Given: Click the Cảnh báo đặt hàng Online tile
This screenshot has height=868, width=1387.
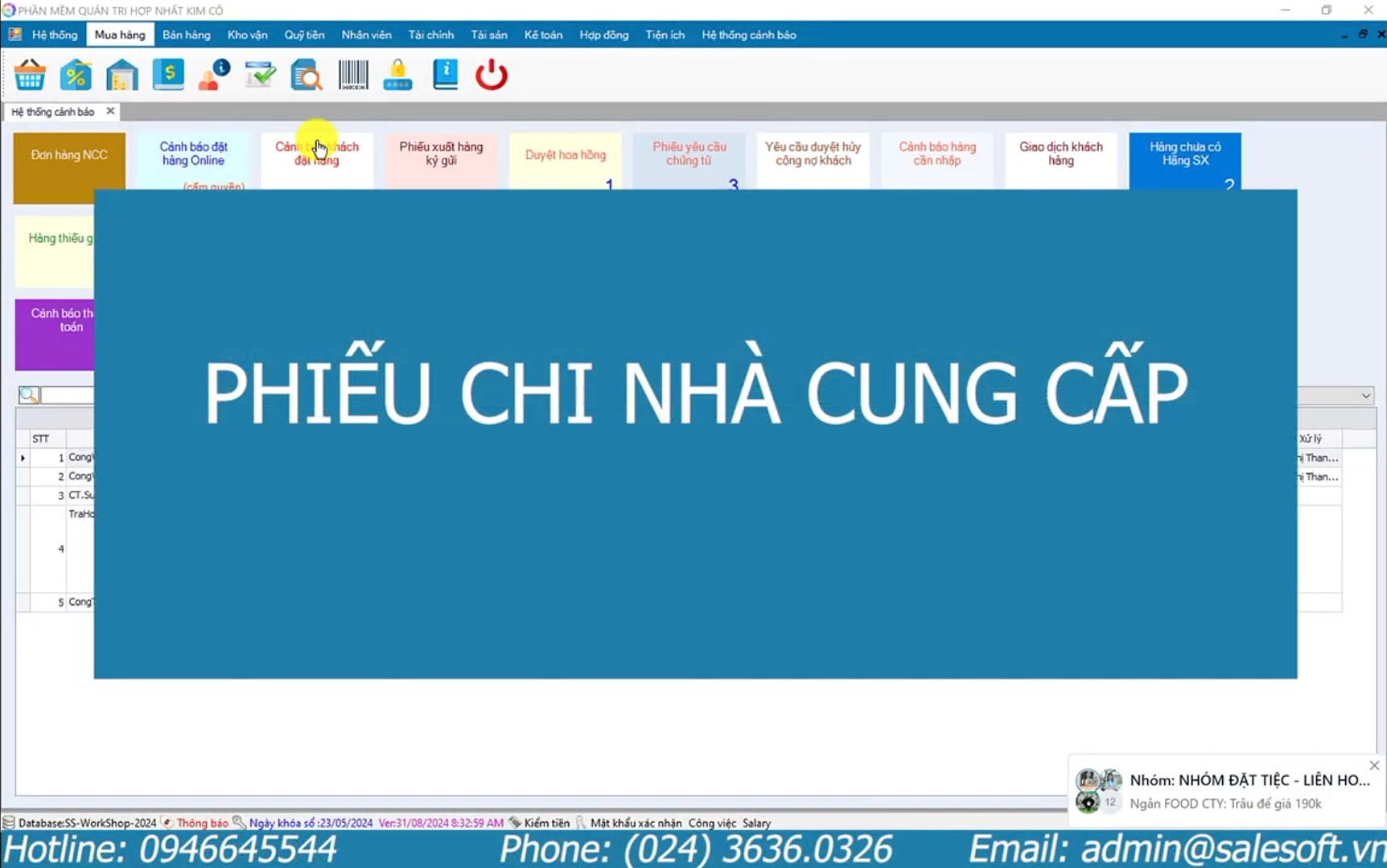Looking at the screenshot, I should pos(193,161).
